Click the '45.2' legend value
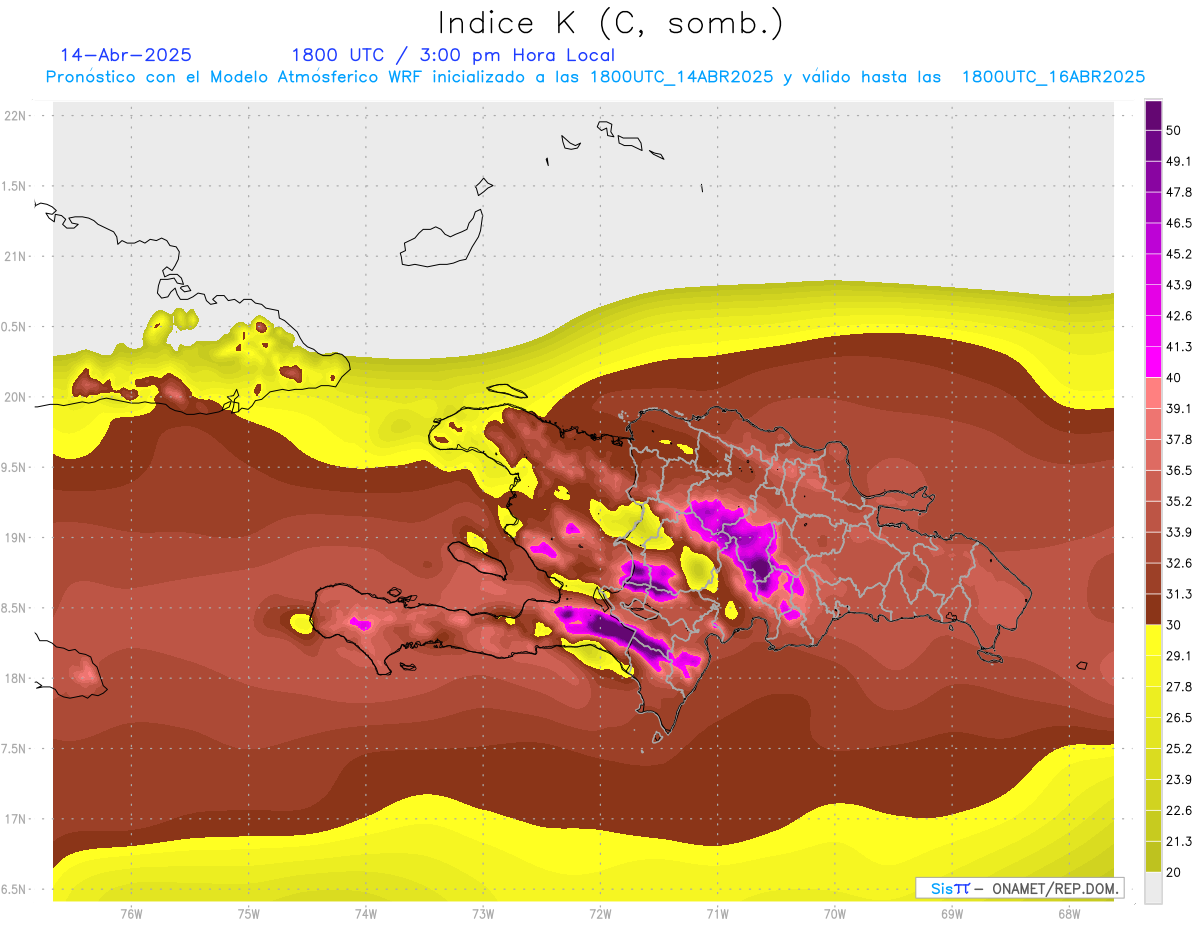The image size is (1200, 927). point(1178,254)
